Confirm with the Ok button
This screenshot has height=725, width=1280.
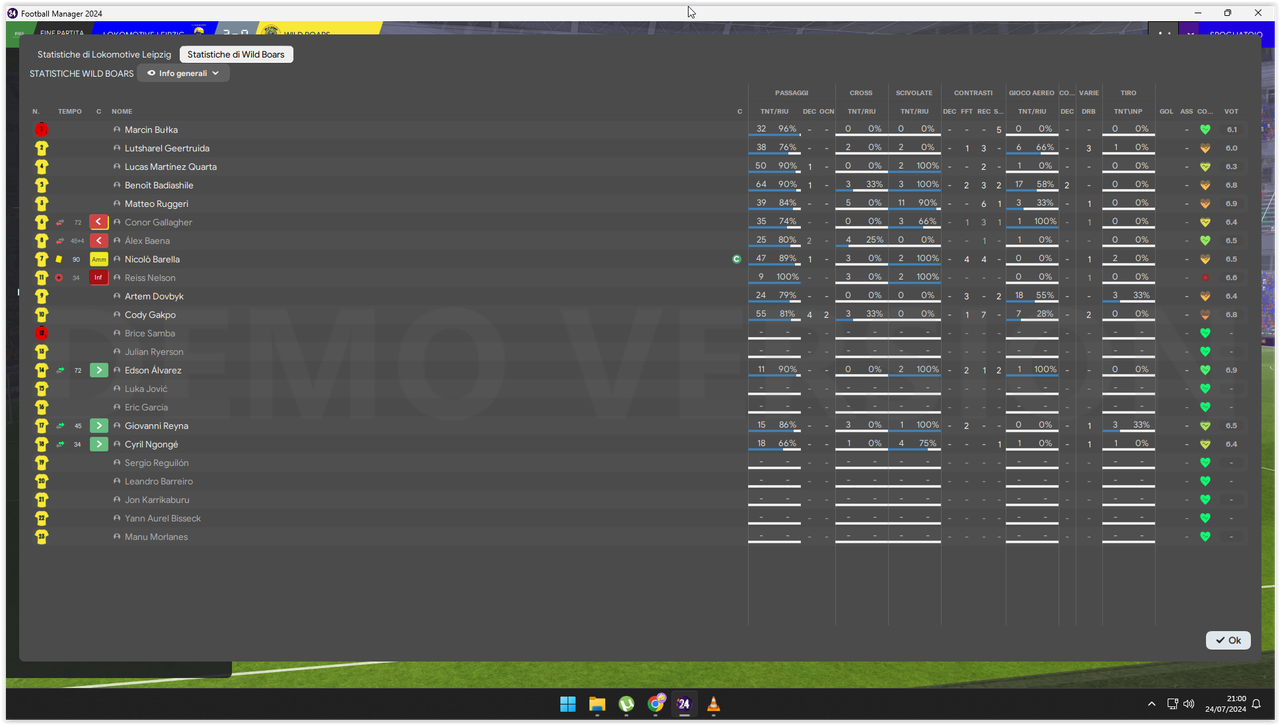(1228, 640)
